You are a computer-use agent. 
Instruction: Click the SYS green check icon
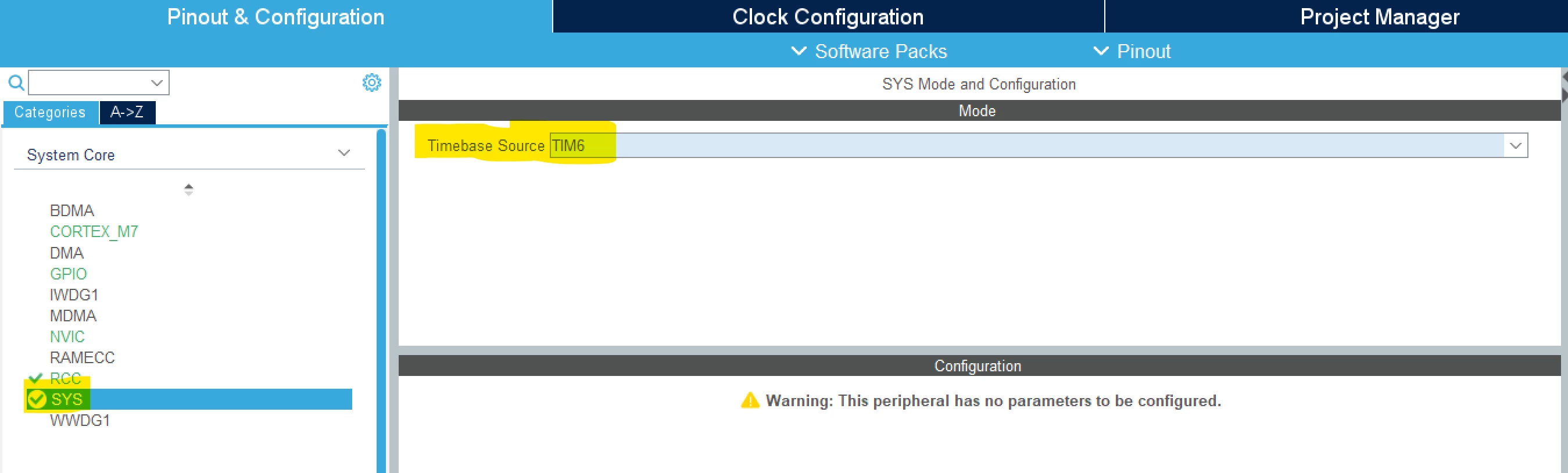[x=37, y=399]
